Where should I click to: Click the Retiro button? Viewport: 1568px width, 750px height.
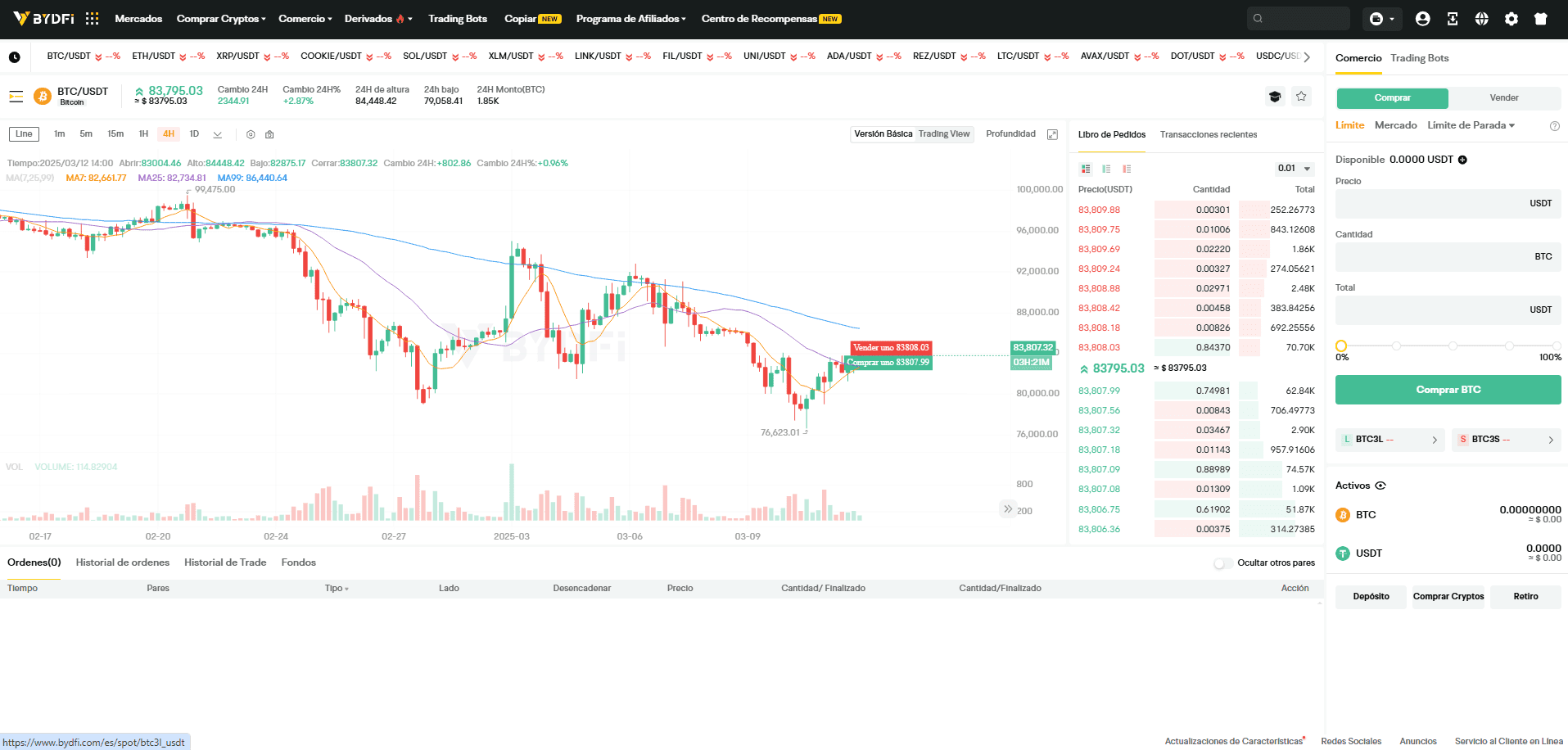point(1525,597)
